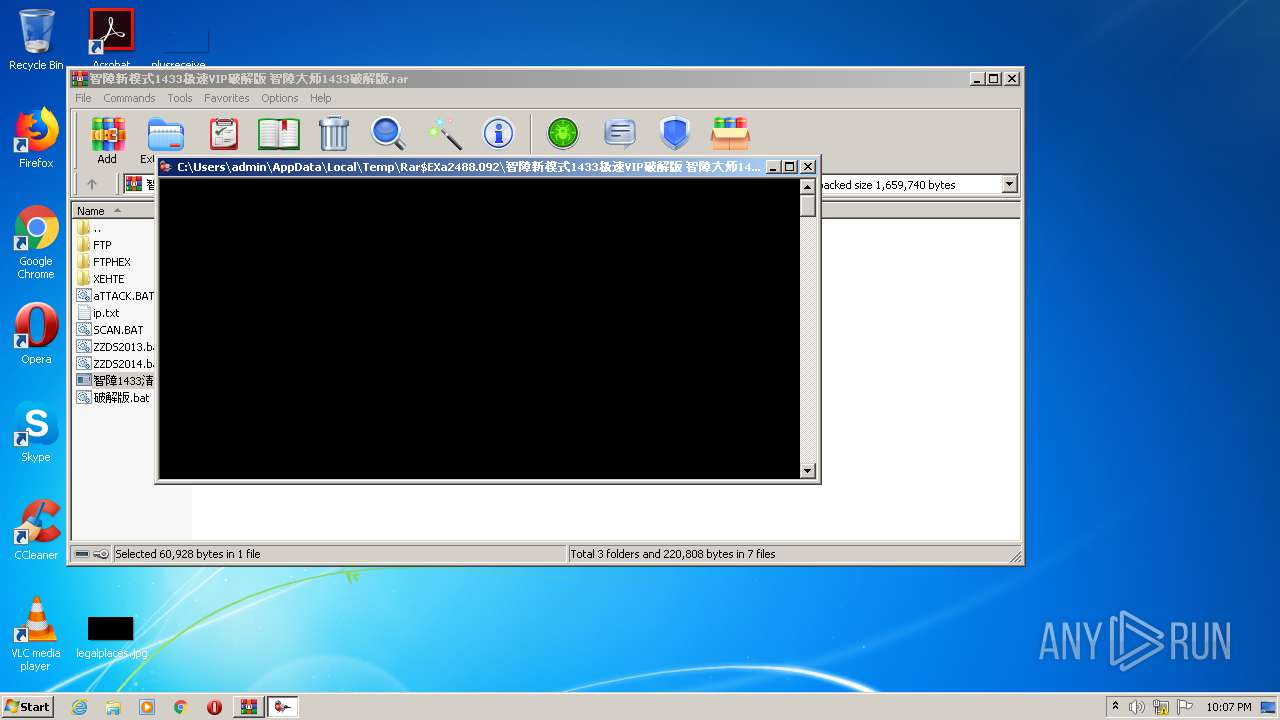
Task: Click the Wizard wand icon
Action: [444, 133]
